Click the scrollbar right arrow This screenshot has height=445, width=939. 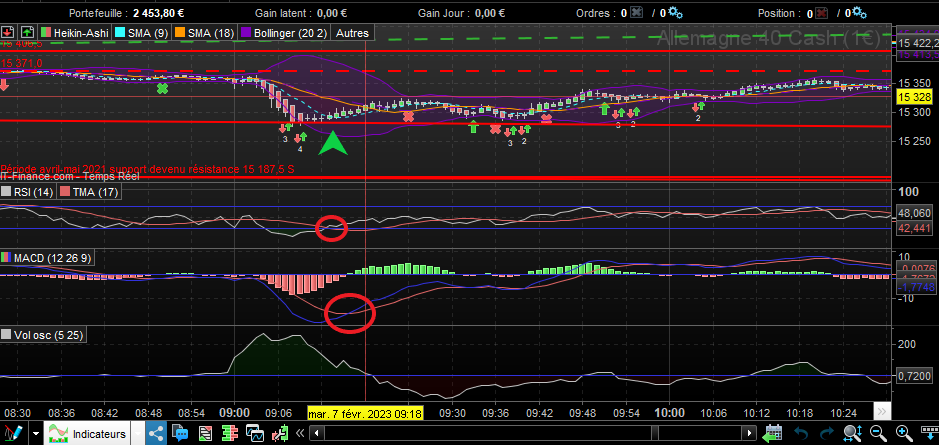[749, 433]
